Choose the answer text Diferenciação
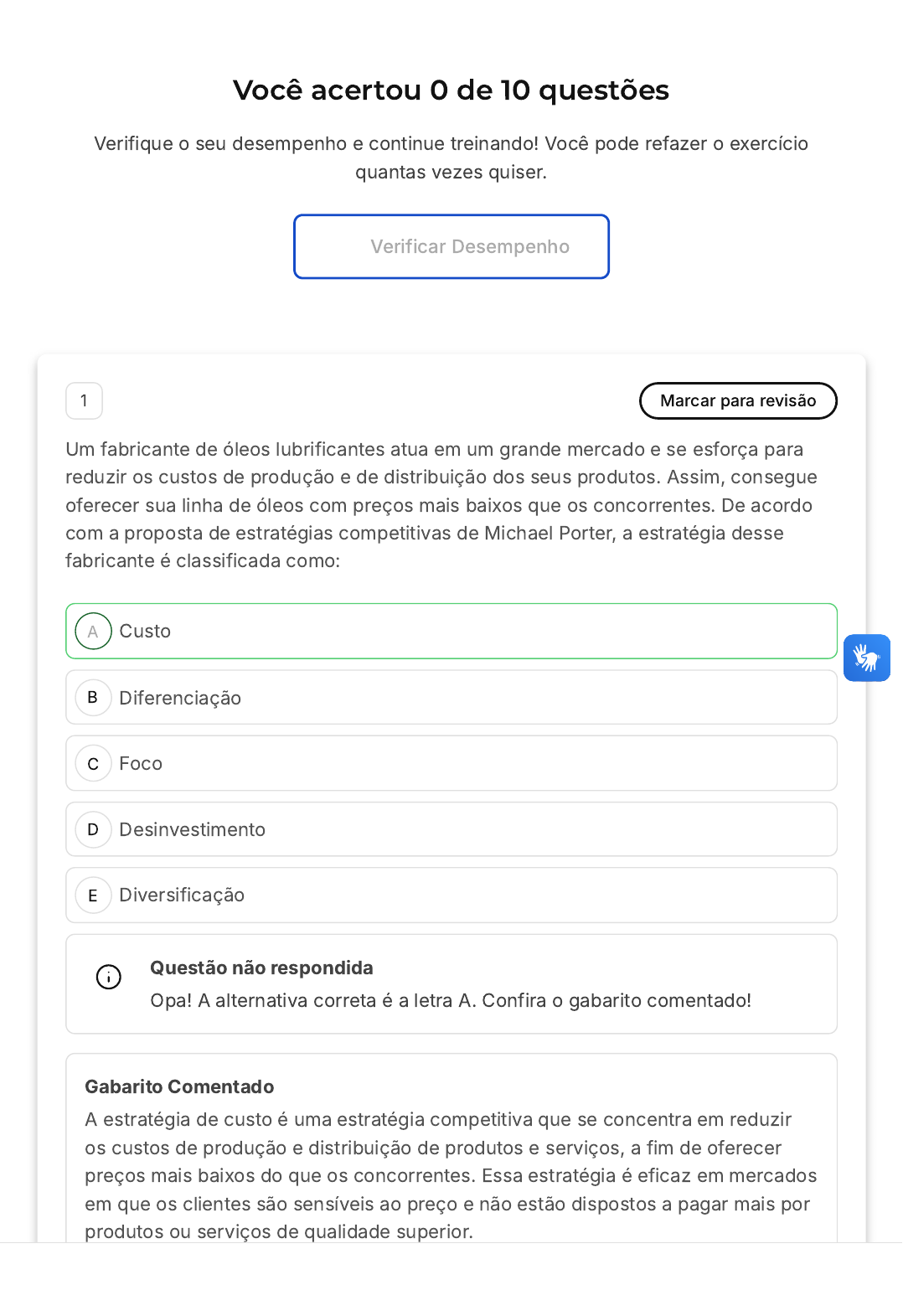Screen dimensions: 903x1316 180,698
